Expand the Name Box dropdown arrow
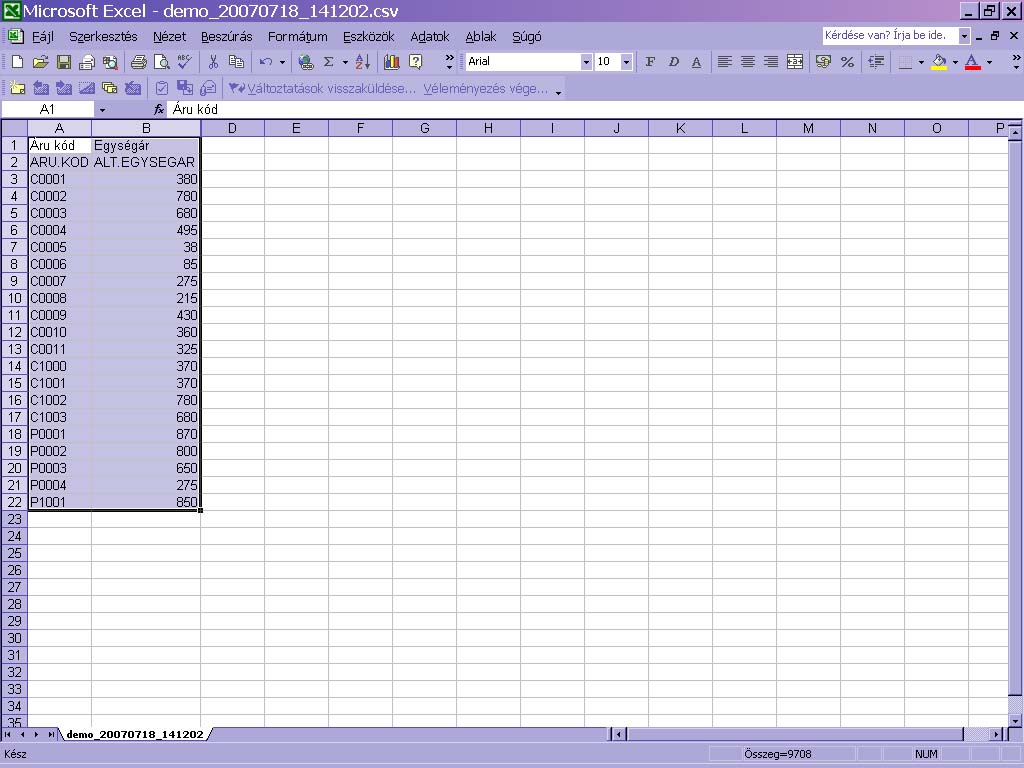 point(102,109)
